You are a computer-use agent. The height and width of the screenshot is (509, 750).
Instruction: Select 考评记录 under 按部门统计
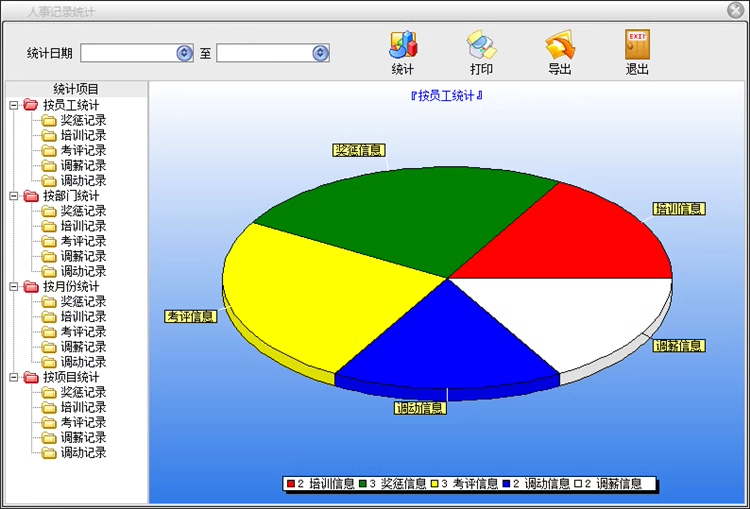click(x=83, y=241)
